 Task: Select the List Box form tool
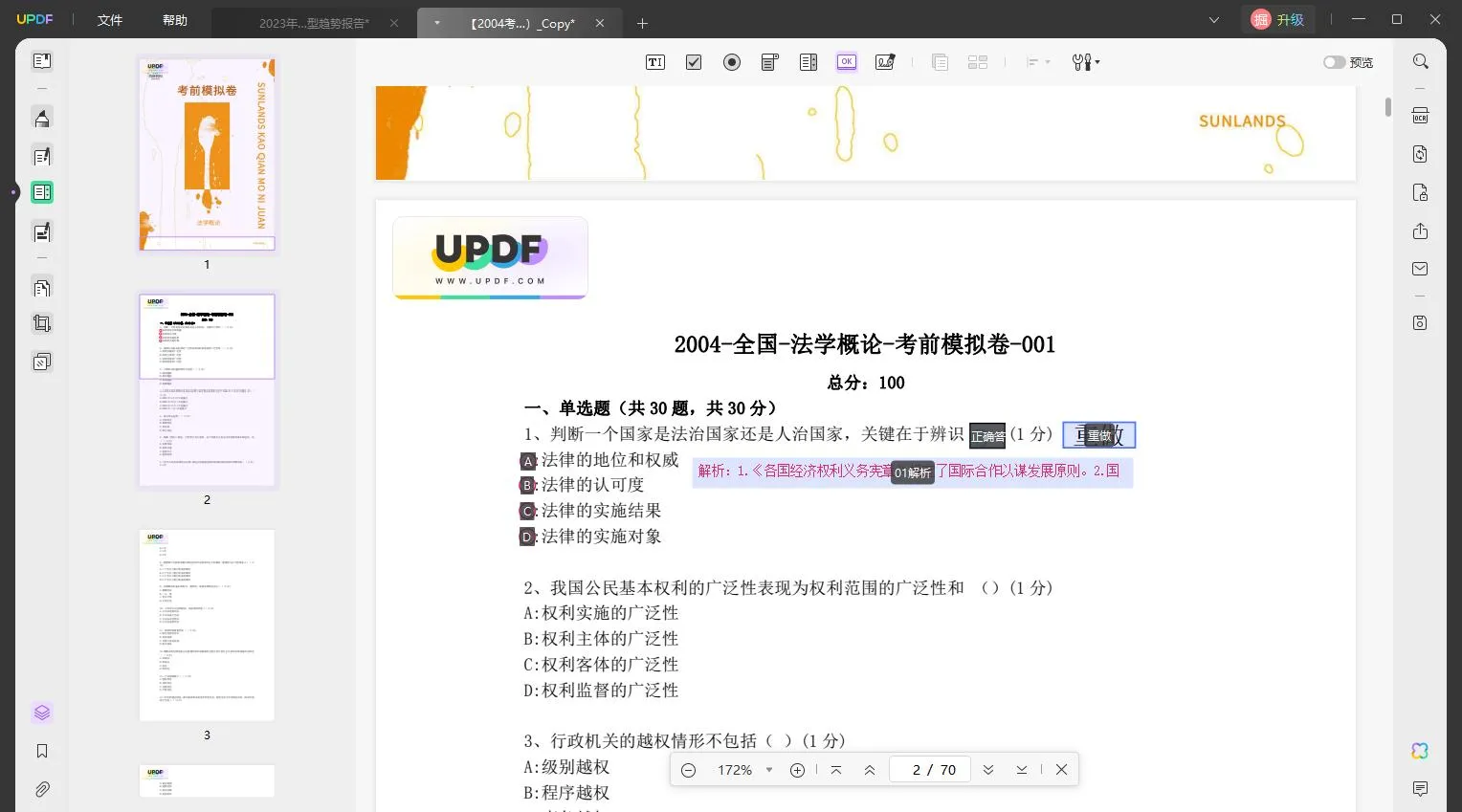(809, 62)
